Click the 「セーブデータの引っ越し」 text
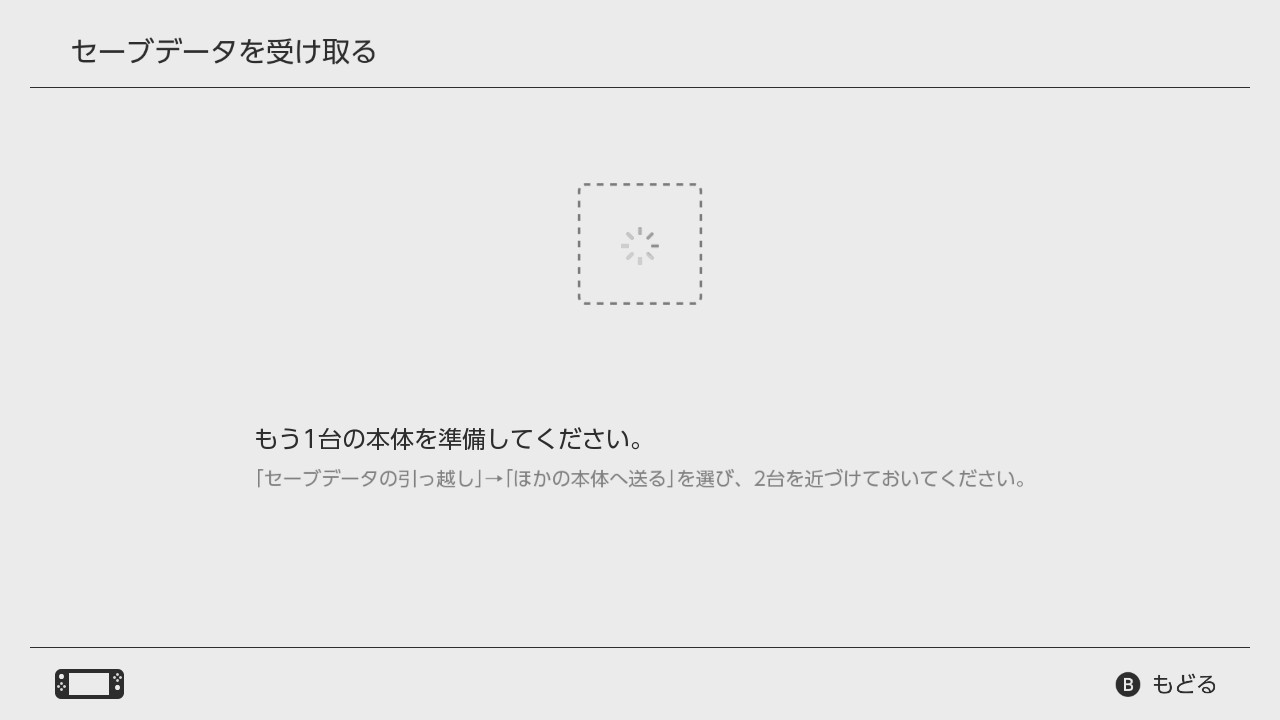Image resolution: width=1280 pixels, height=720 pixels. pyautogui.click(x=368, y=479)
